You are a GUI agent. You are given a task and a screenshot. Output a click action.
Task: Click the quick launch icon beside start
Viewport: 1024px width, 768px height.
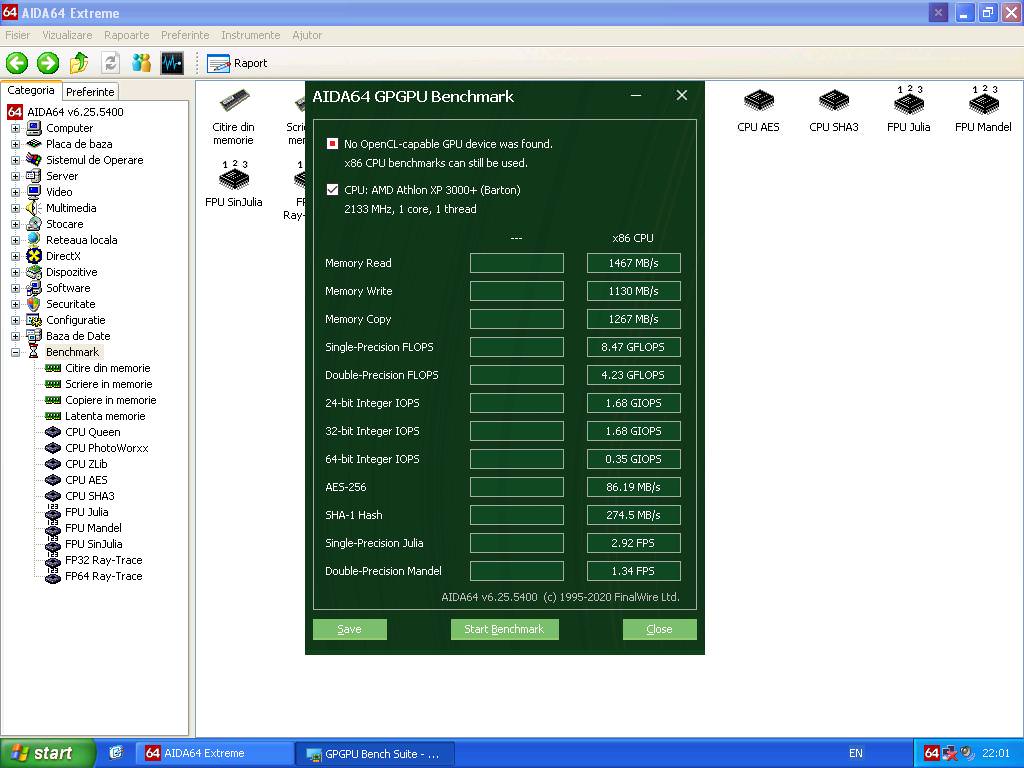(116, 753)
